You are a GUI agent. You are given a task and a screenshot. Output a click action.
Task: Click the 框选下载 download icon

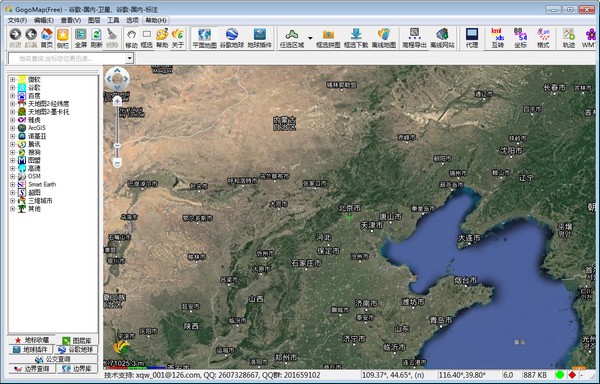click(356, 38)
